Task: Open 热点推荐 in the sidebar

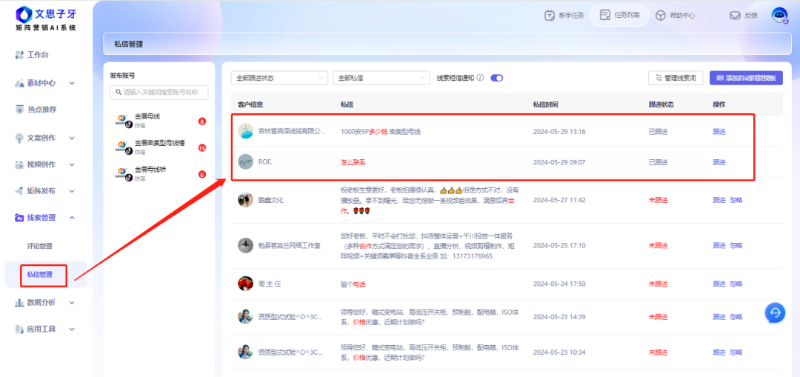Action: (x=36, y=109)
